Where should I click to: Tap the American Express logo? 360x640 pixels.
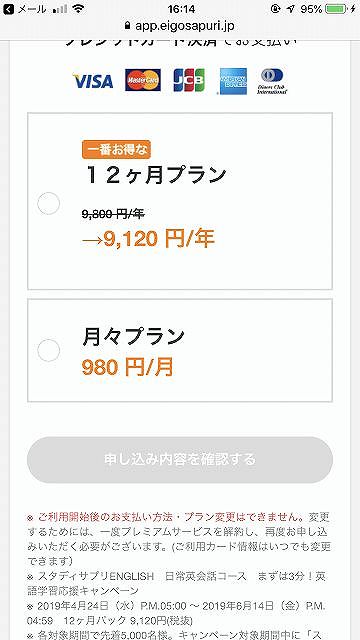232,81
